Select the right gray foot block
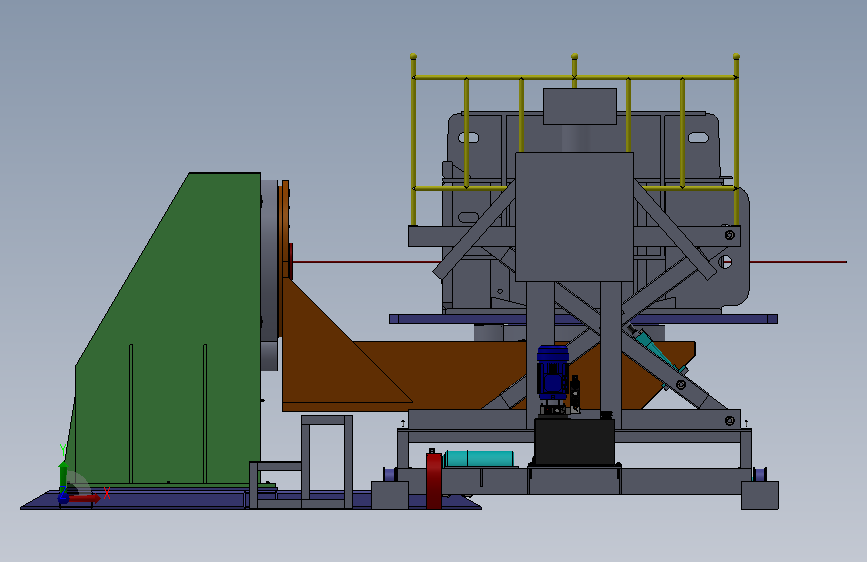867x562 pixels. [x=760, y=495]
